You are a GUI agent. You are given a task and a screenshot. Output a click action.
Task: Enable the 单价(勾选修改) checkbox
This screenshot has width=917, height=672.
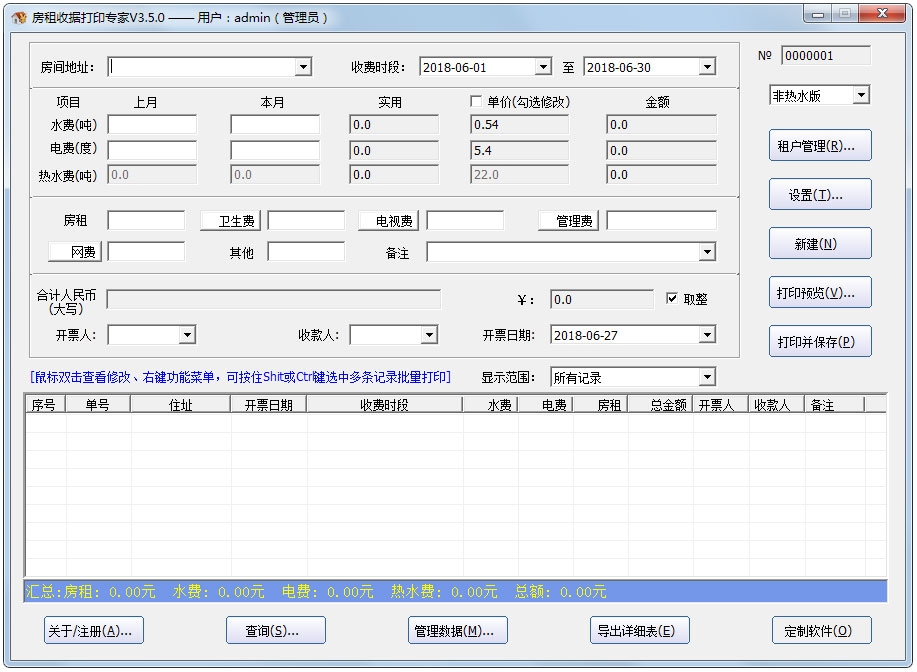476,102
